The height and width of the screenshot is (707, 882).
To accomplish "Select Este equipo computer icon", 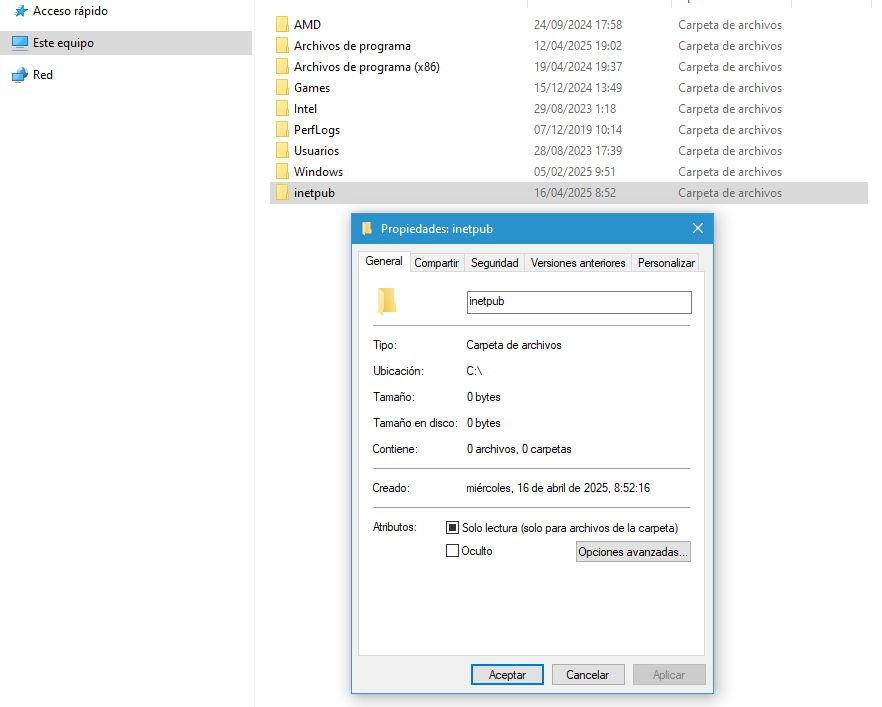I will coord(20,43).
